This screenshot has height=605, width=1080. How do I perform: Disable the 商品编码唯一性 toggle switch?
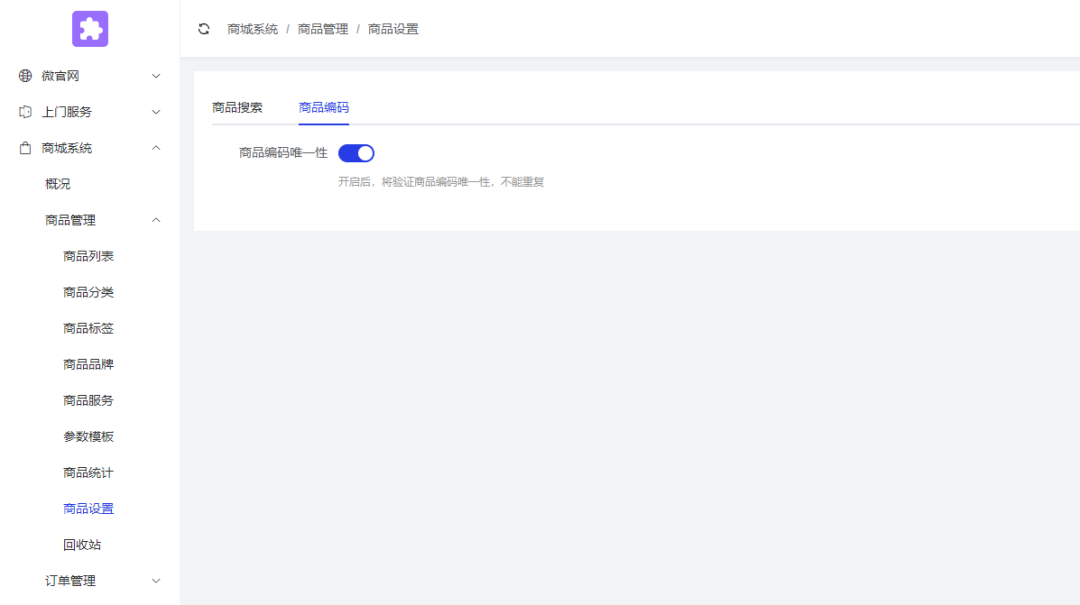tap(356, 153)
